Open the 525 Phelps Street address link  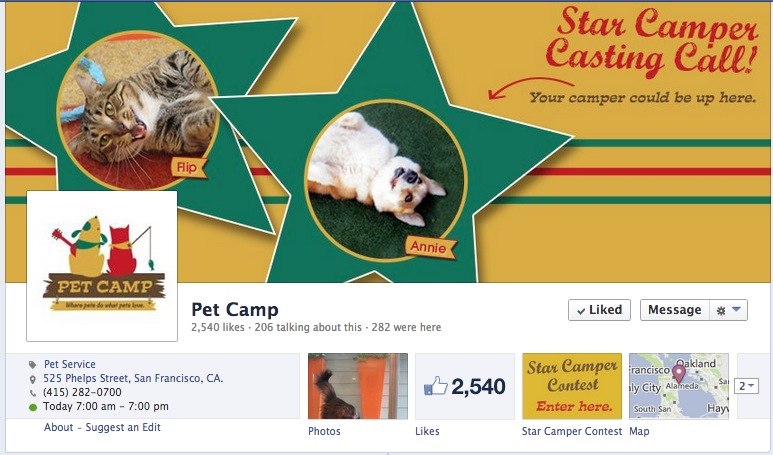click(133, 379)
